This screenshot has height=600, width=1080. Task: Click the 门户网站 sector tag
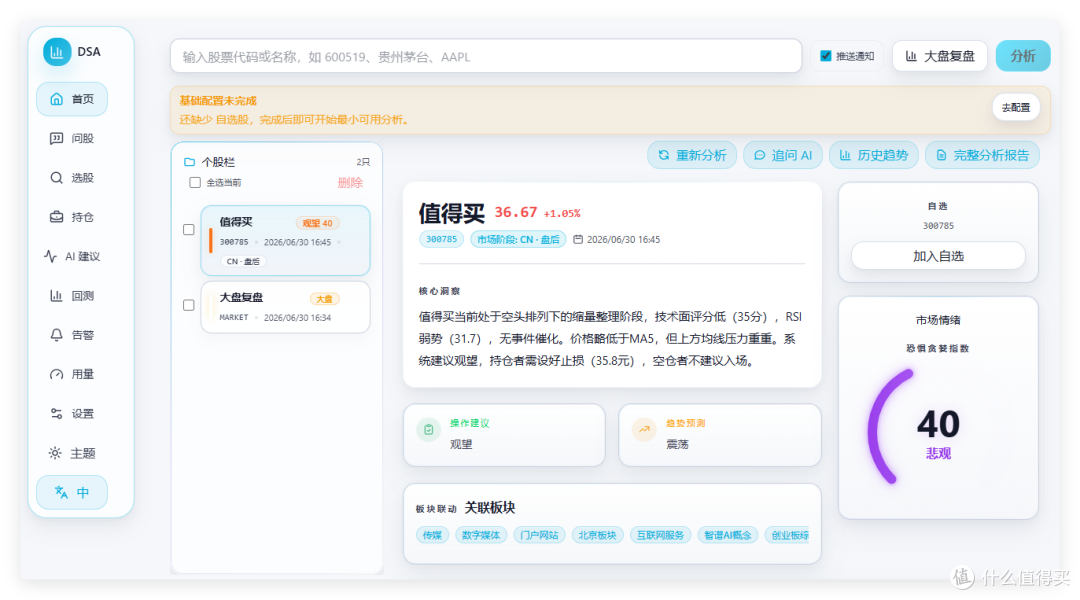pyautogui.click(x=539, y=535)
